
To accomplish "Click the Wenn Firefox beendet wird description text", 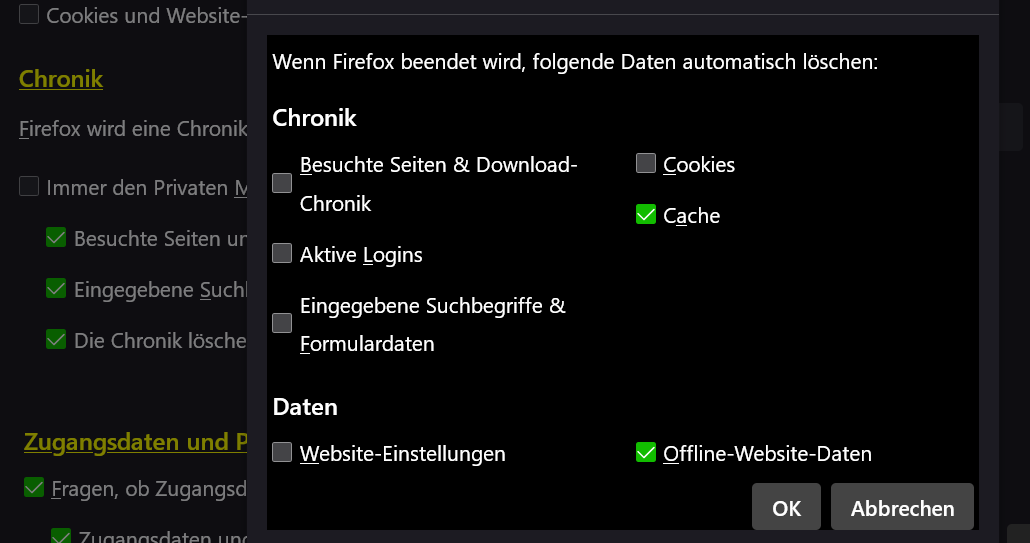I will tap(575, 62).
